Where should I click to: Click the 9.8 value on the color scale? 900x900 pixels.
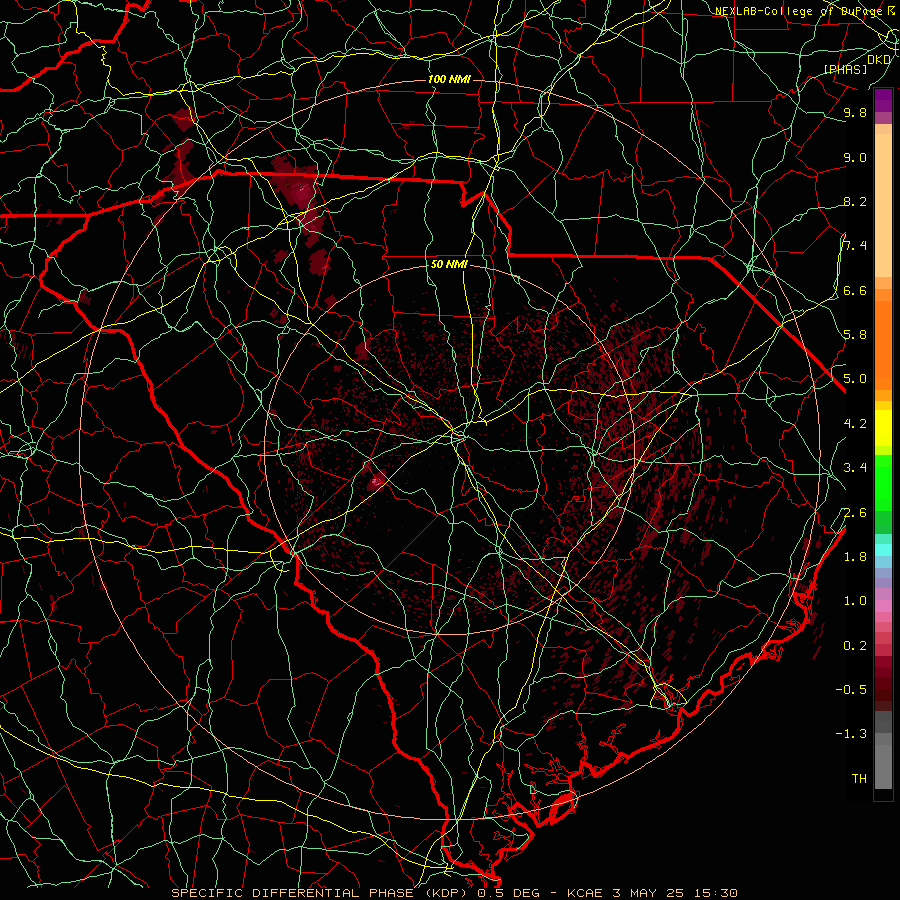[x=855, y=113]
